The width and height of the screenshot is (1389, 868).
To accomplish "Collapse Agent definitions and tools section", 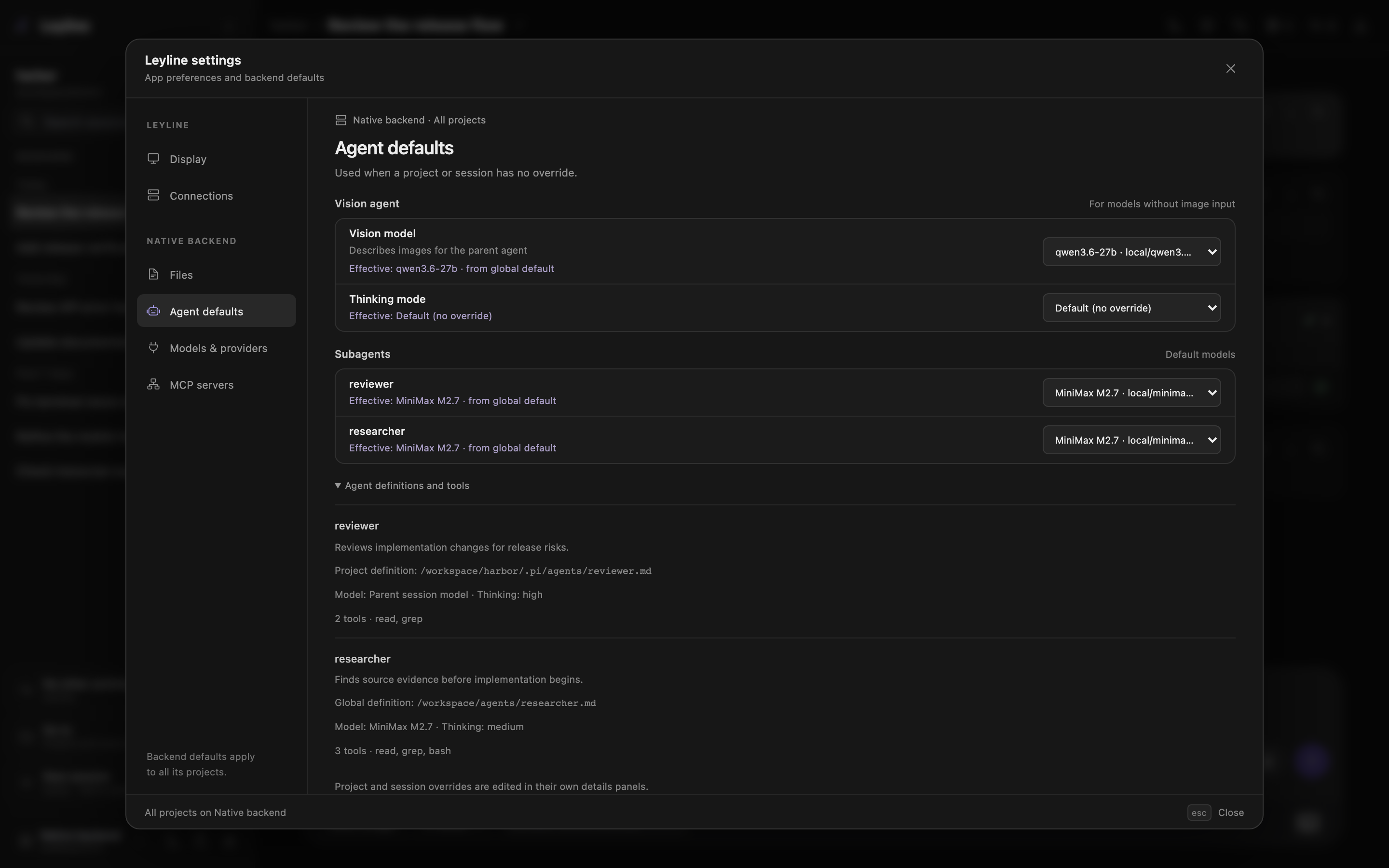I will [402, 486].
